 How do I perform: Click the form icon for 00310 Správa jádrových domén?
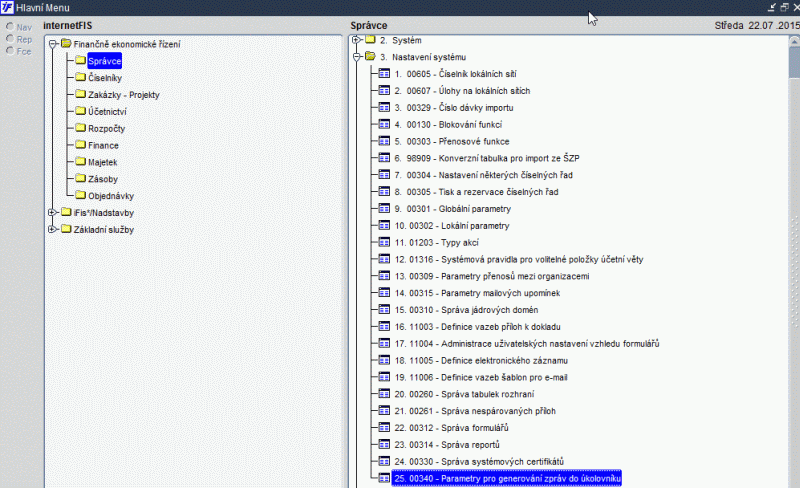coord(384,309)
